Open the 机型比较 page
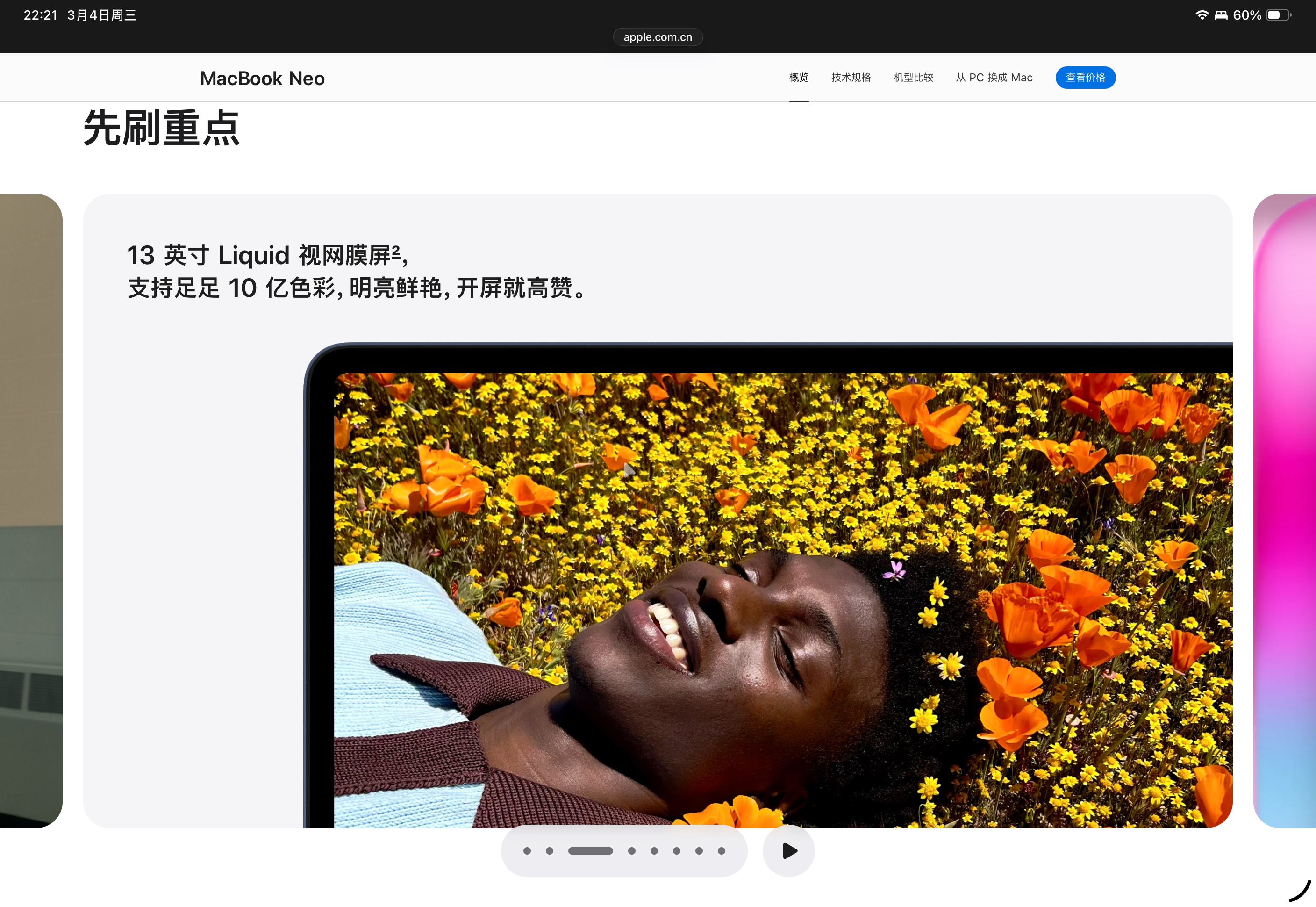The image size is (1316, 907). pos(913,77)
